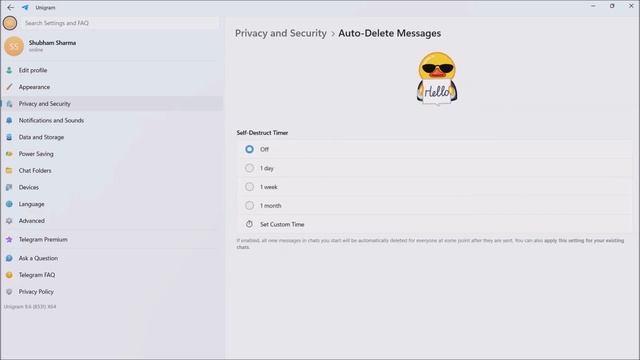The height and width of the screenshot is (360, 640).
Task: Click the Chat Folders folder icon
Action: [9, 171]
